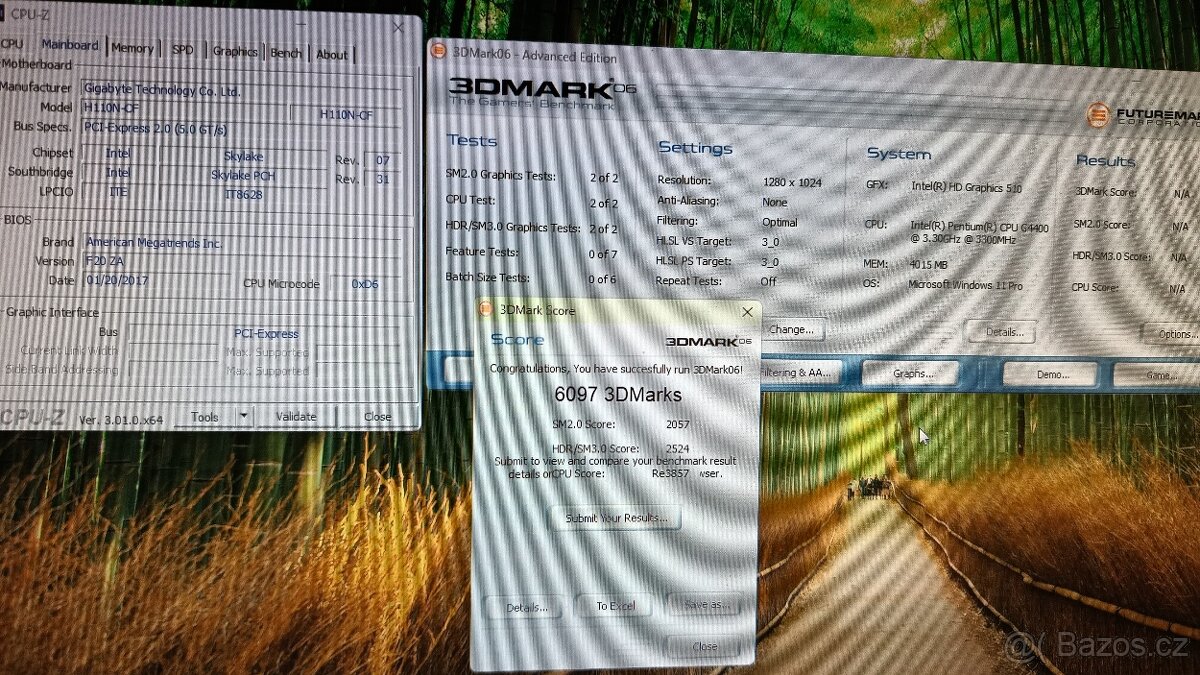Screen dimensions: 1200x675
Task: Open the Memory tab in CPU-Z
Action: coord(133,48)
